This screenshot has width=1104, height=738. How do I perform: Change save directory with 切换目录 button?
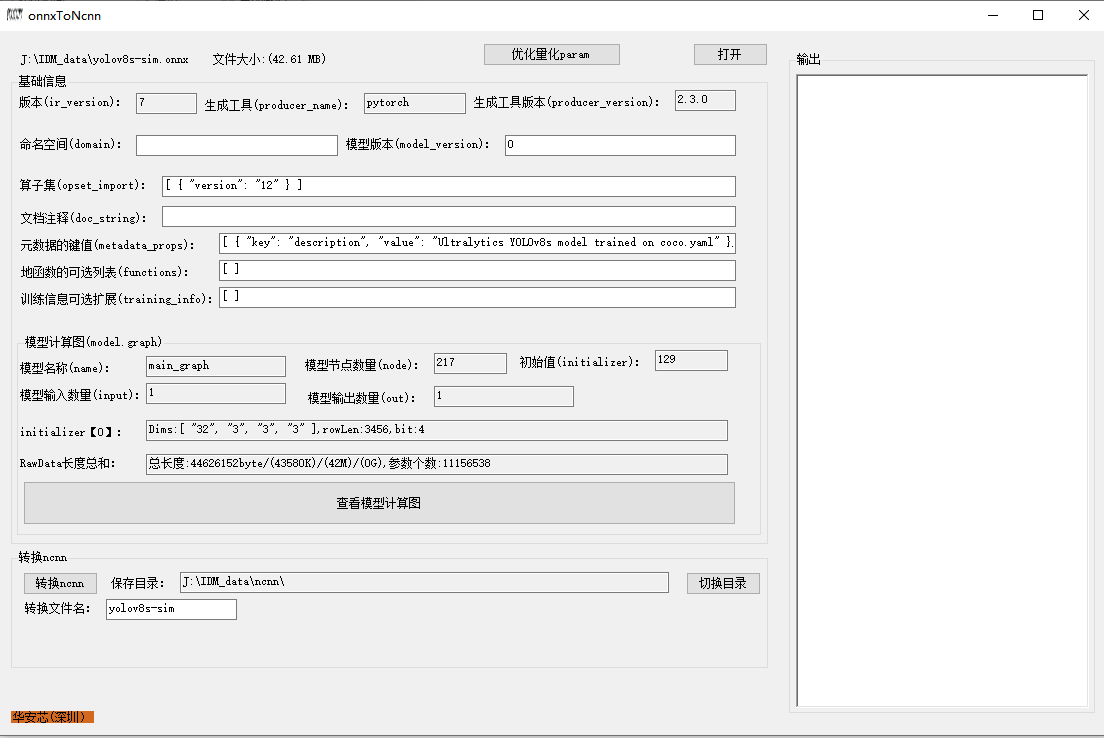[x=723, y=583]
